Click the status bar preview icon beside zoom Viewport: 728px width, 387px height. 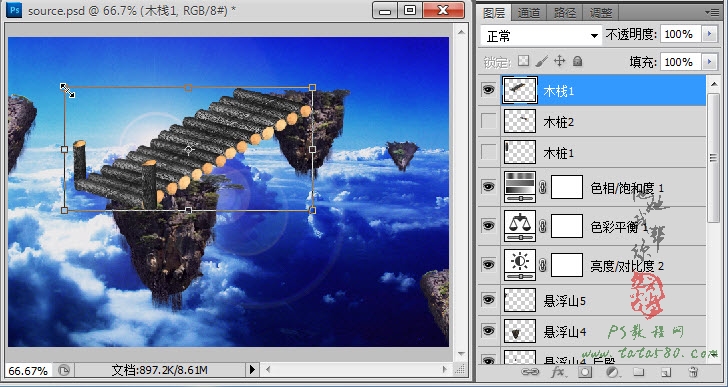pos(64,370)
